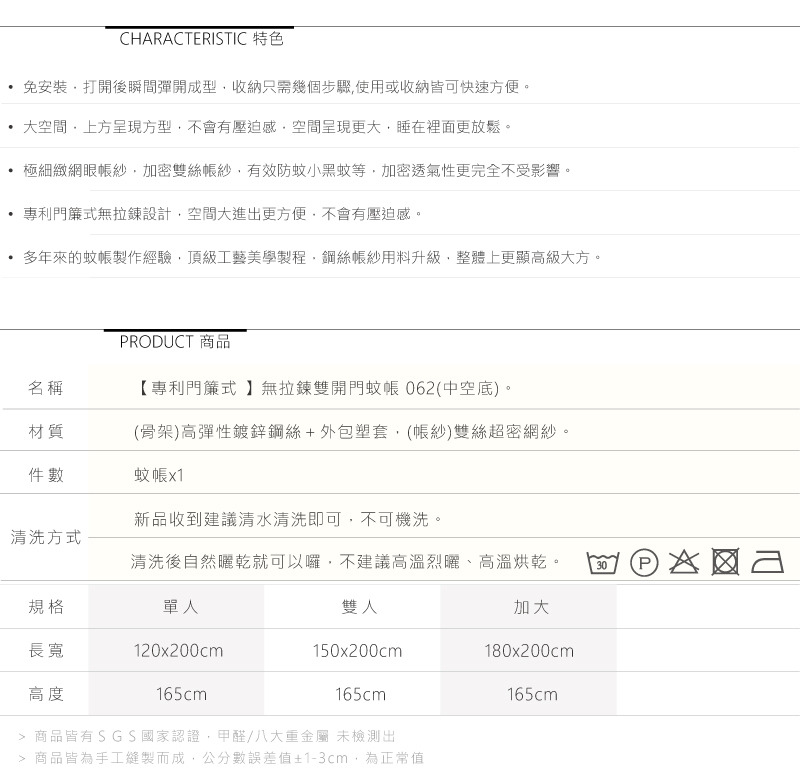Screen dimensions: 800x781
Task: Click the 蚊帳x1 quantity text
Action: tap(159, 475)
